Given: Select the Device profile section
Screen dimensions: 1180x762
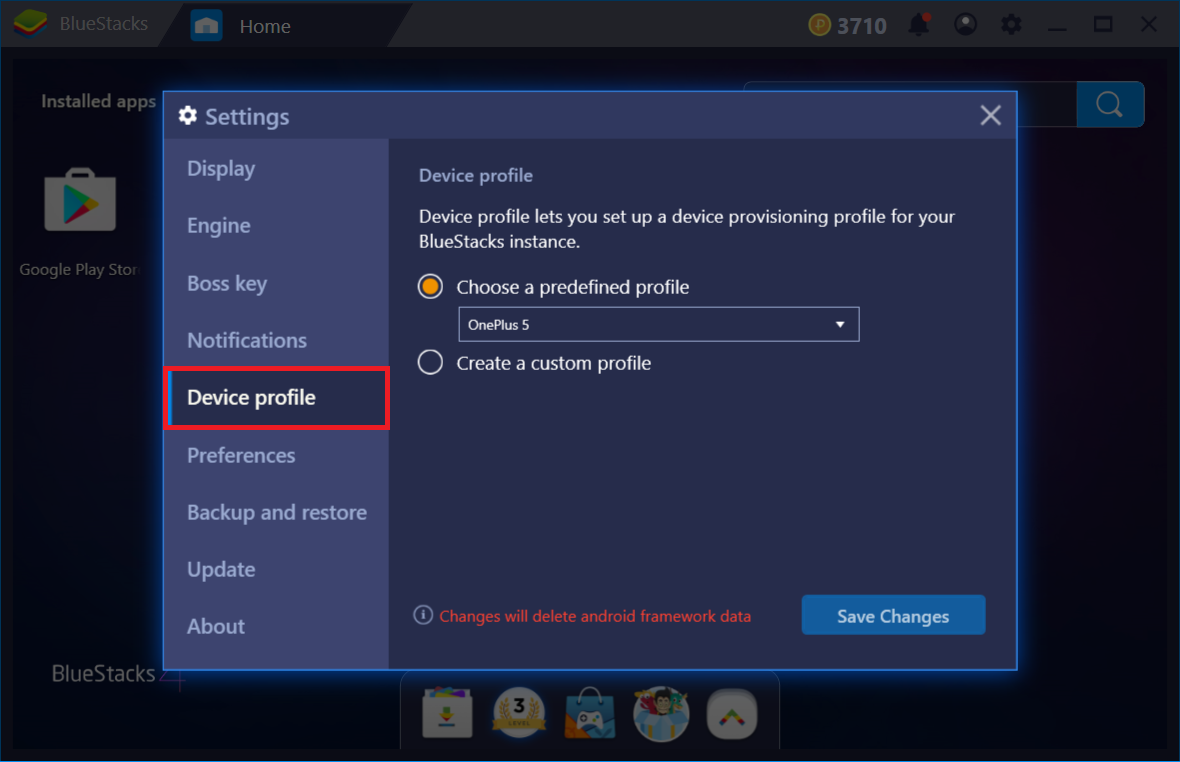Looking at the screenshot, I should pyautogui.click(x=276, y=398).
